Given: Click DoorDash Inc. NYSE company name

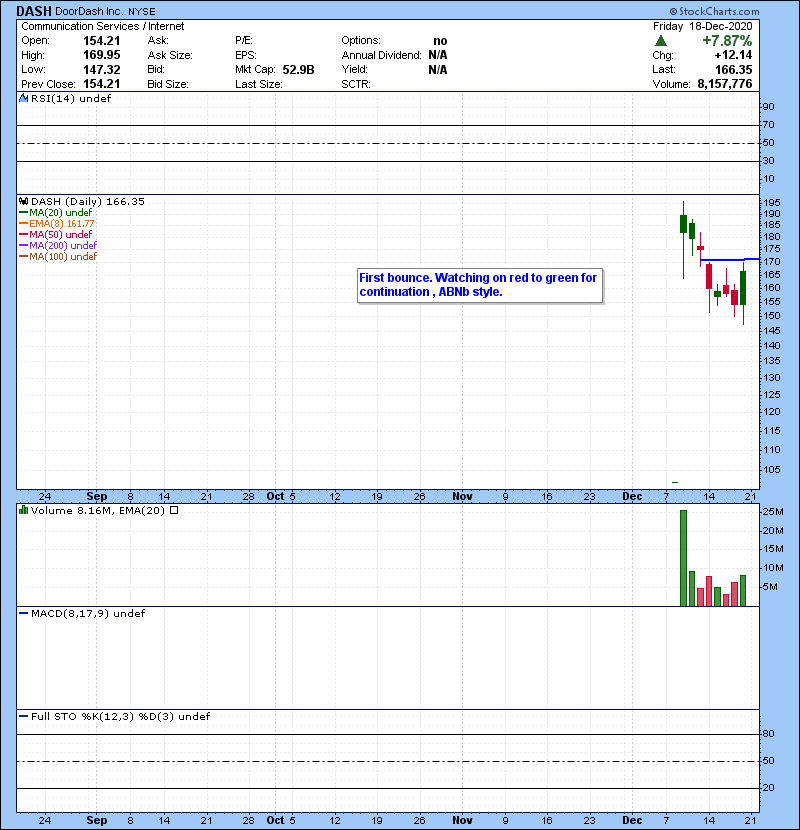Looking at the screenshot, I should click(x=106, y=11).
